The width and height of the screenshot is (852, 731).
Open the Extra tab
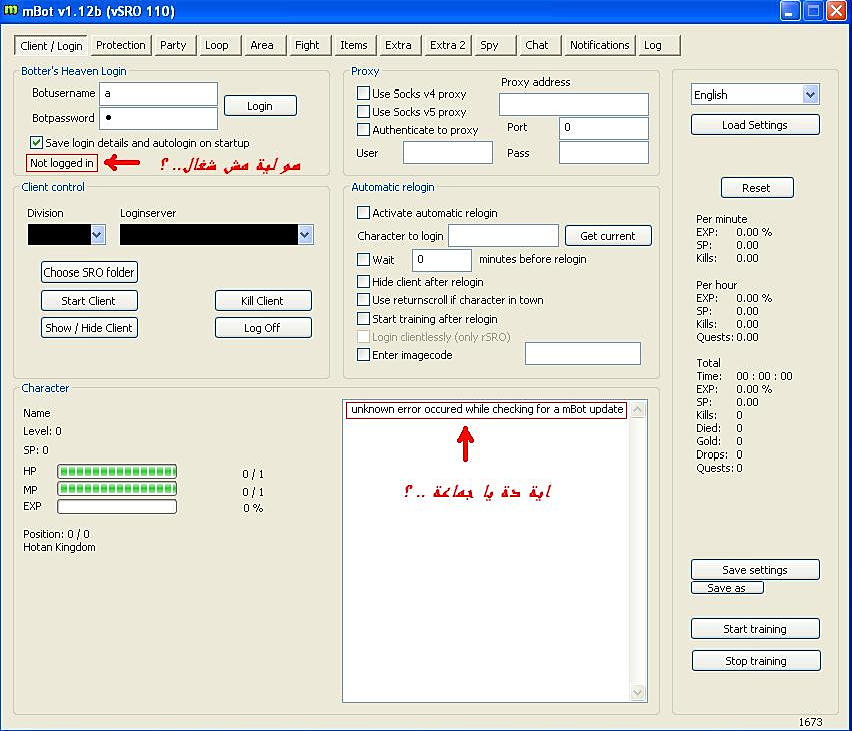[x=398, y=45]
